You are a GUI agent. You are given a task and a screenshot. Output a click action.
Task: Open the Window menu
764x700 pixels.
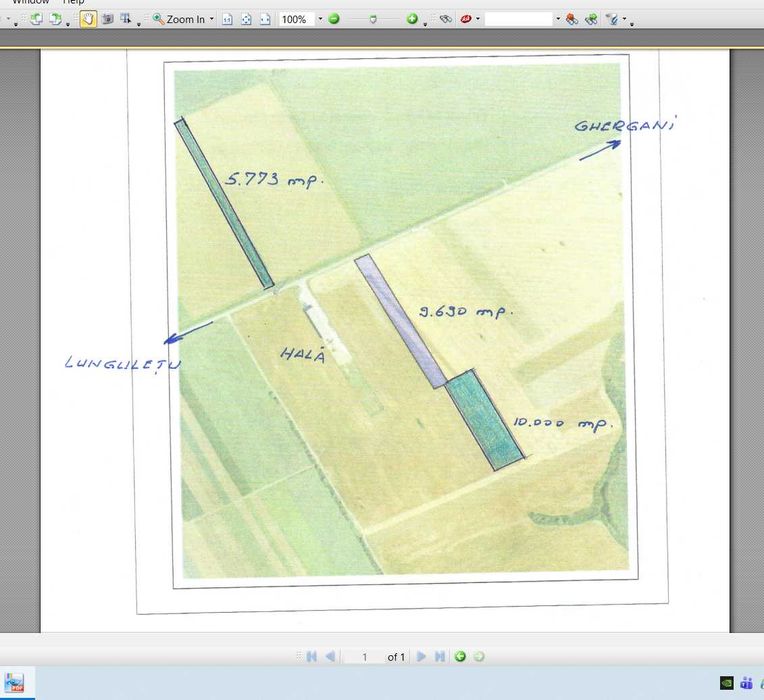point(31,2)
